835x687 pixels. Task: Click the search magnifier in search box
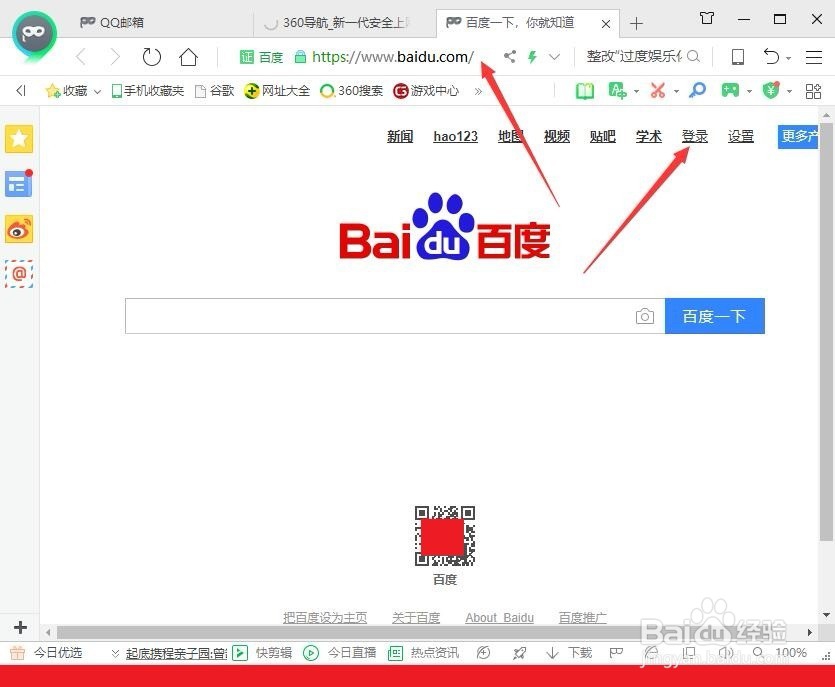tap(693, 56)
